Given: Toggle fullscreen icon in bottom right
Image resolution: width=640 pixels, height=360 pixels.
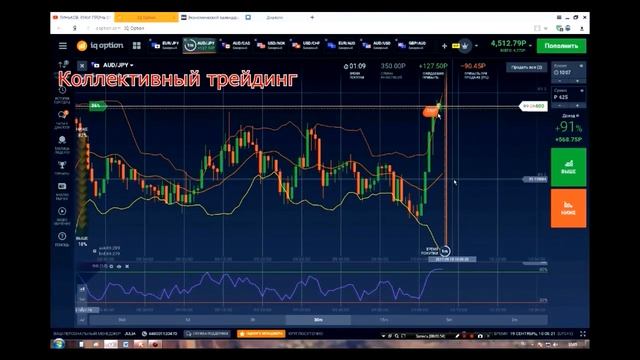Looking at the screenshot, I should tap(583, 333).
